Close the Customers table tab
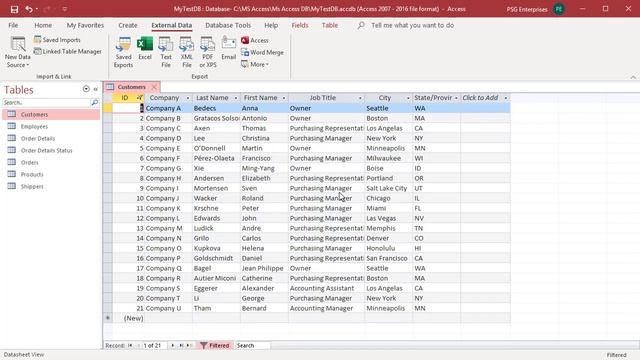 [x=154, y=87]
